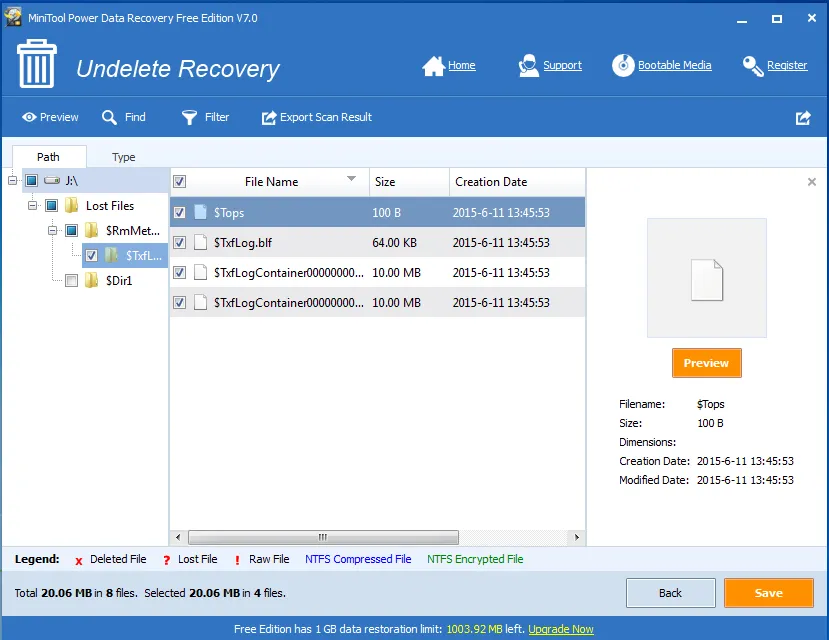Click the Home house icon

click(x=433, y=66)
